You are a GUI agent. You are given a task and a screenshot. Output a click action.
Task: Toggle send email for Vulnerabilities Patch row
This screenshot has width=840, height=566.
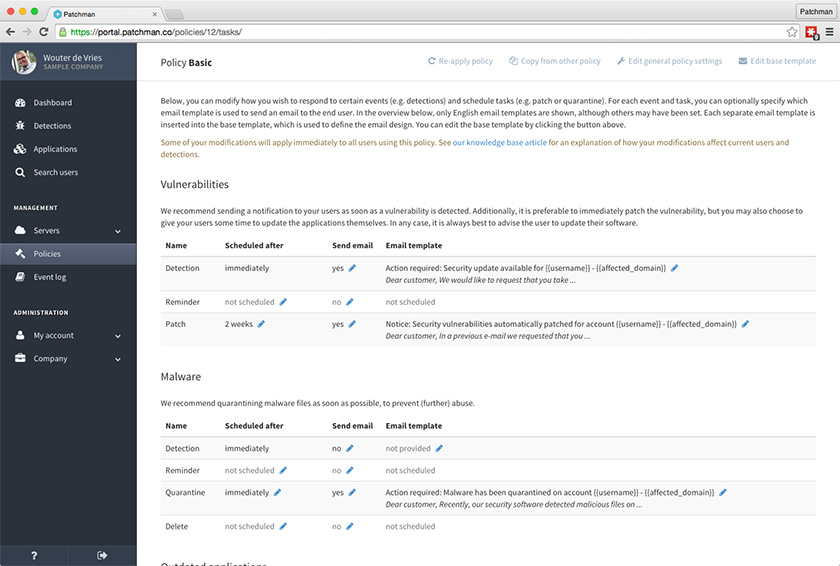(x=352, y=324)
